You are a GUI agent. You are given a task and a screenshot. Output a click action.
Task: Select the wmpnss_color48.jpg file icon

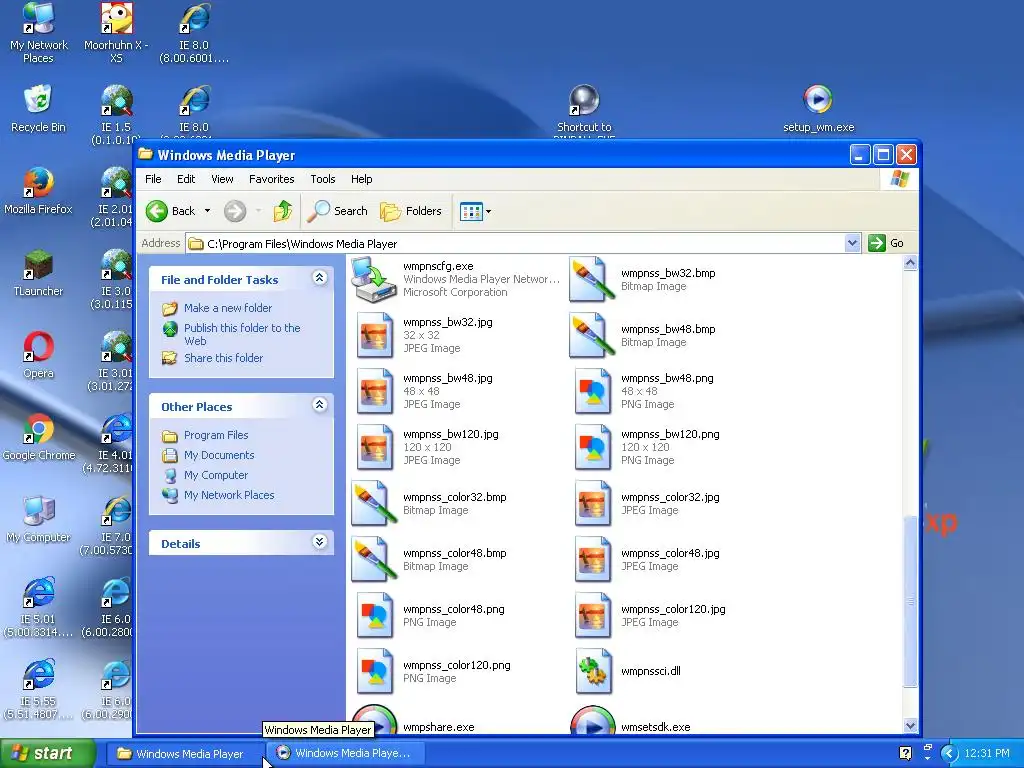click(x=592, y=560)
